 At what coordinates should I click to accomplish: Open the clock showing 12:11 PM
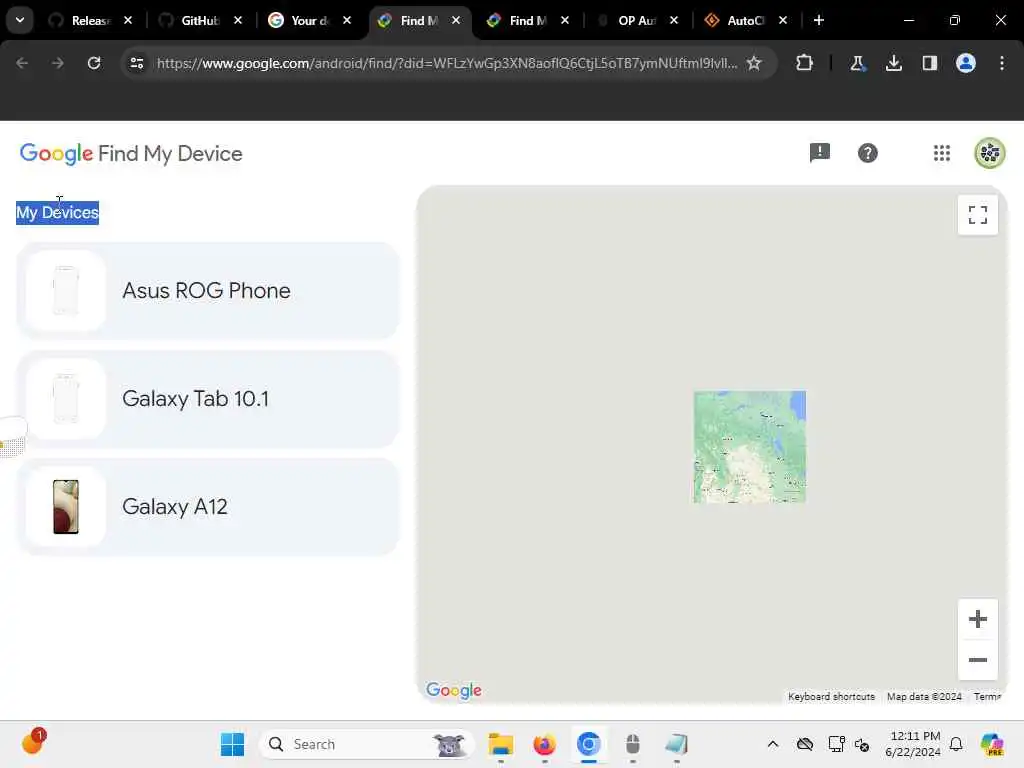tap(914, 744)
